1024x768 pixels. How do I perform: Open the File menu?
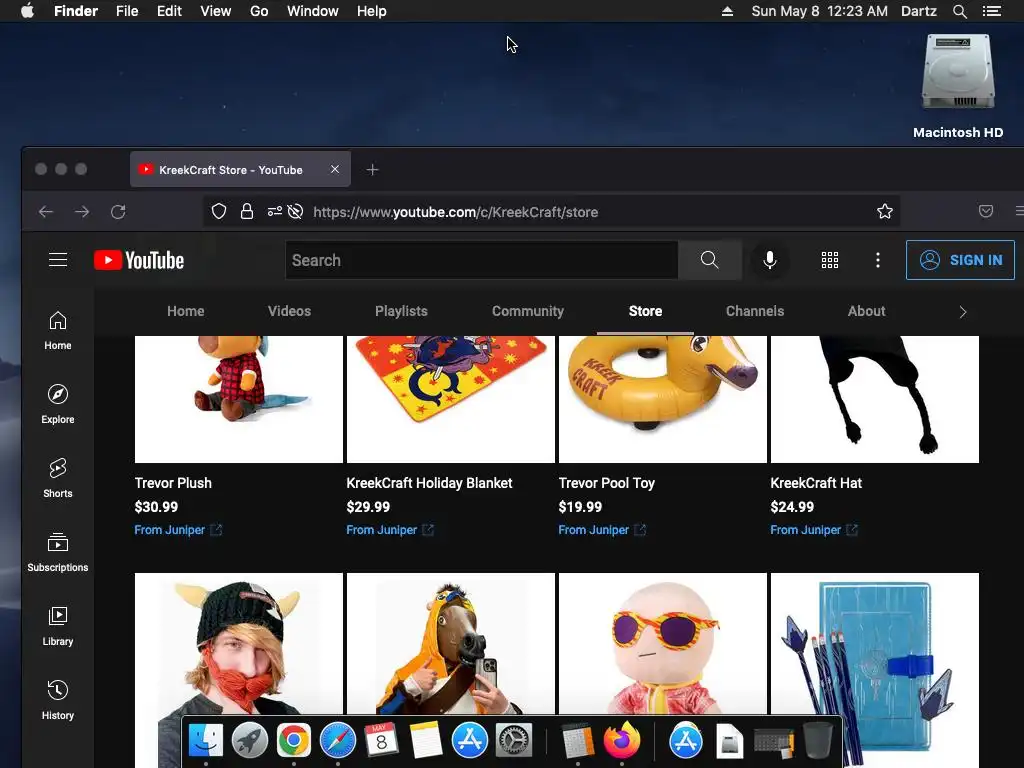(x=127, y=11)
